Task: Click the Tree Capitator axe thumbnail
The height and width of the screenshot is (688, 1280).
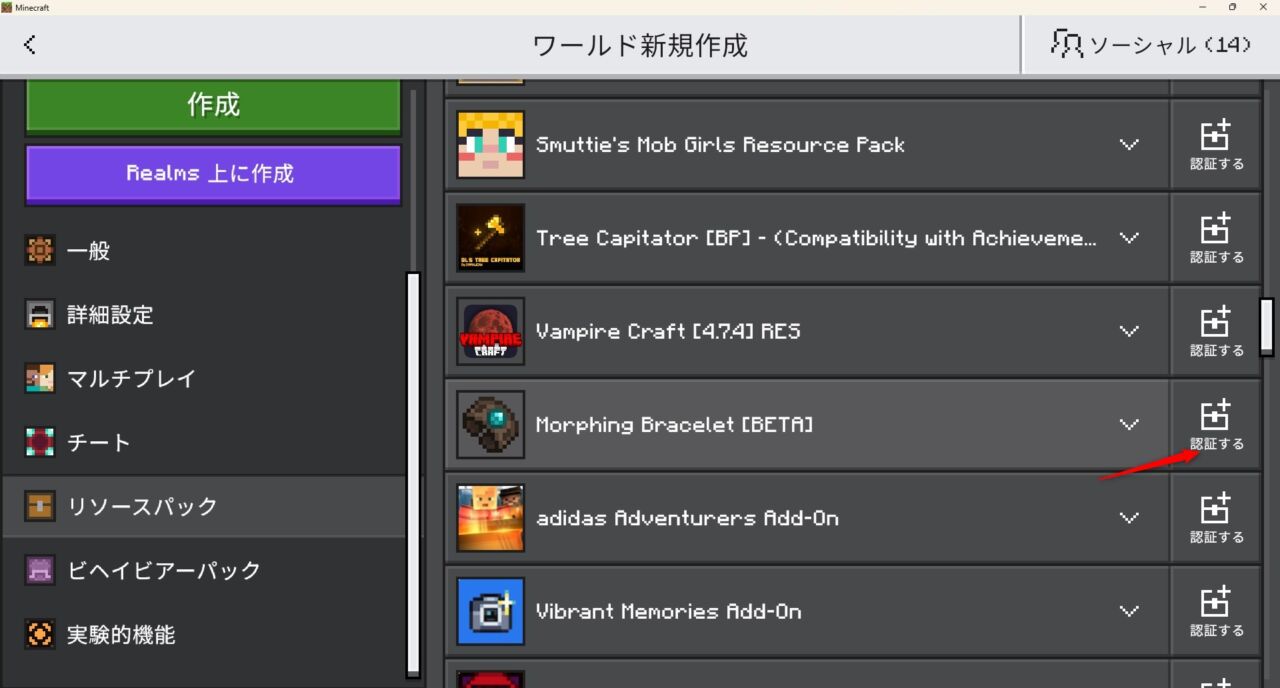Action: pos(491,238)
